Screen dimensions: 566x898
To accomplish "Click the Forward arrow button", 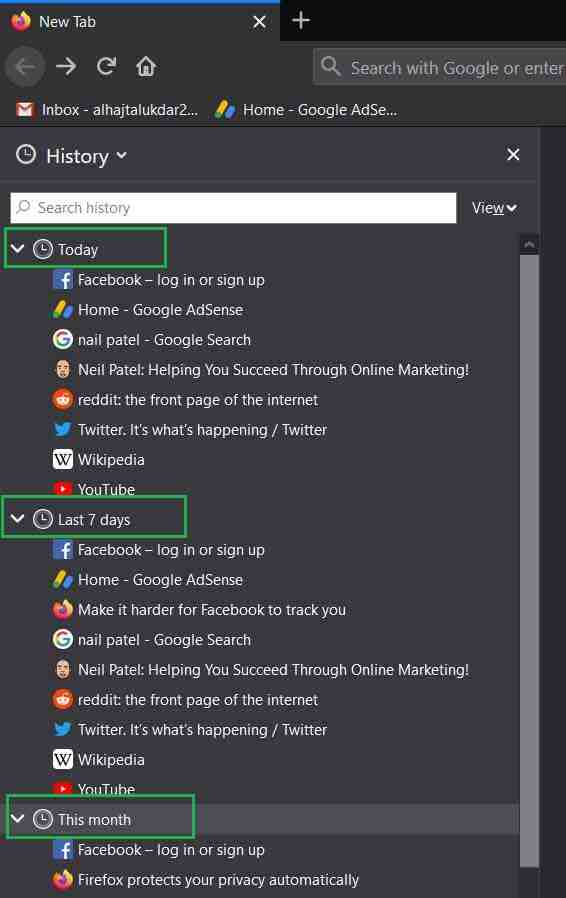I will [x=66, y=66].
